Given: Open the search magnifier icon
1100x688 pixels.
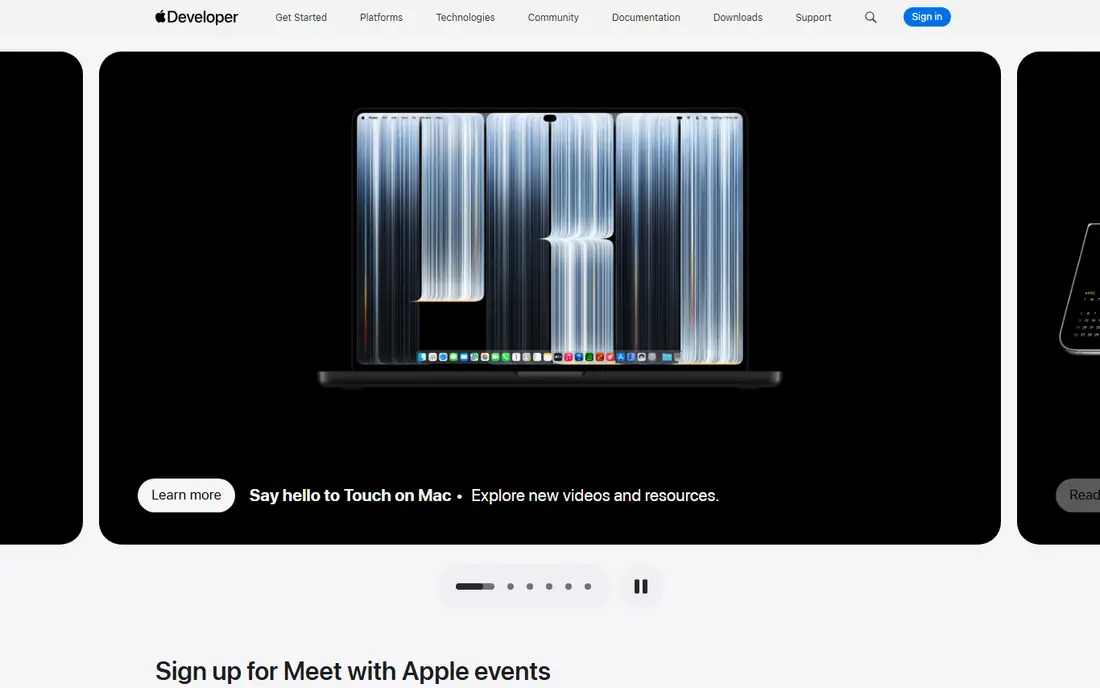Looking at the screenshot, I should (x=871, y=17).
